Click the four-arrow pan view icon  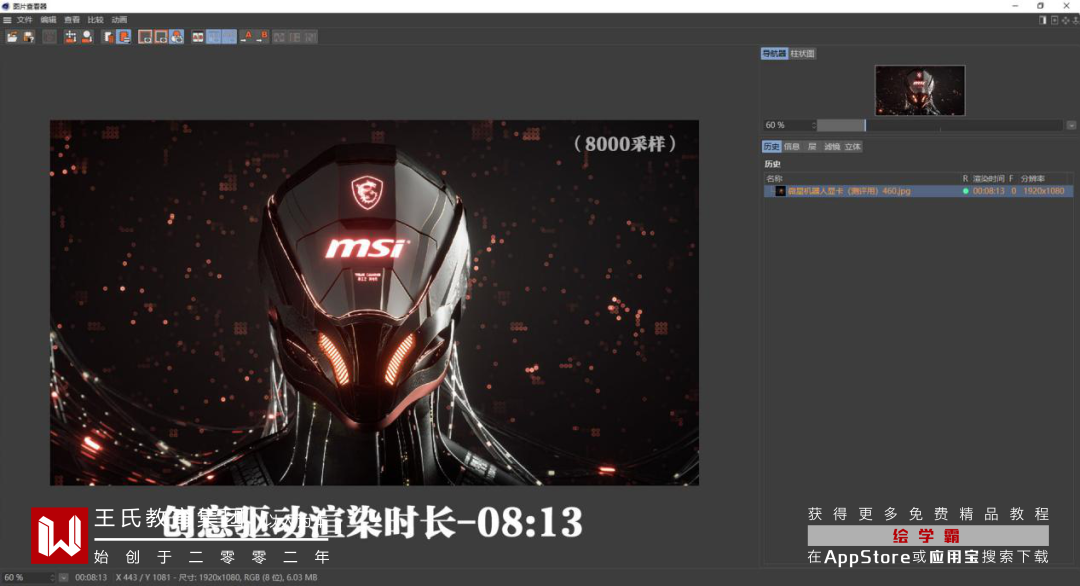(x=1066, y=20)
